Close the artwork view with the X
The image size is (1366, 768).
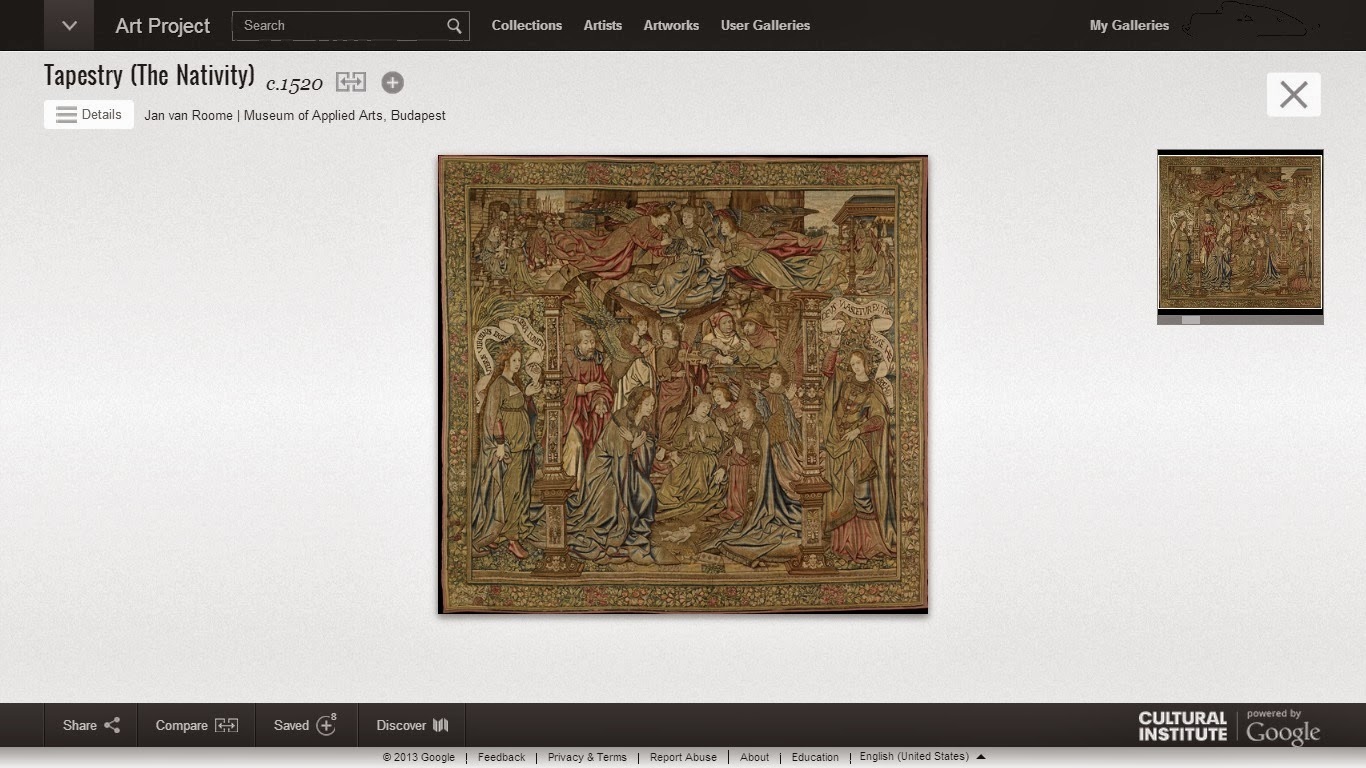tap(1293, 94)
